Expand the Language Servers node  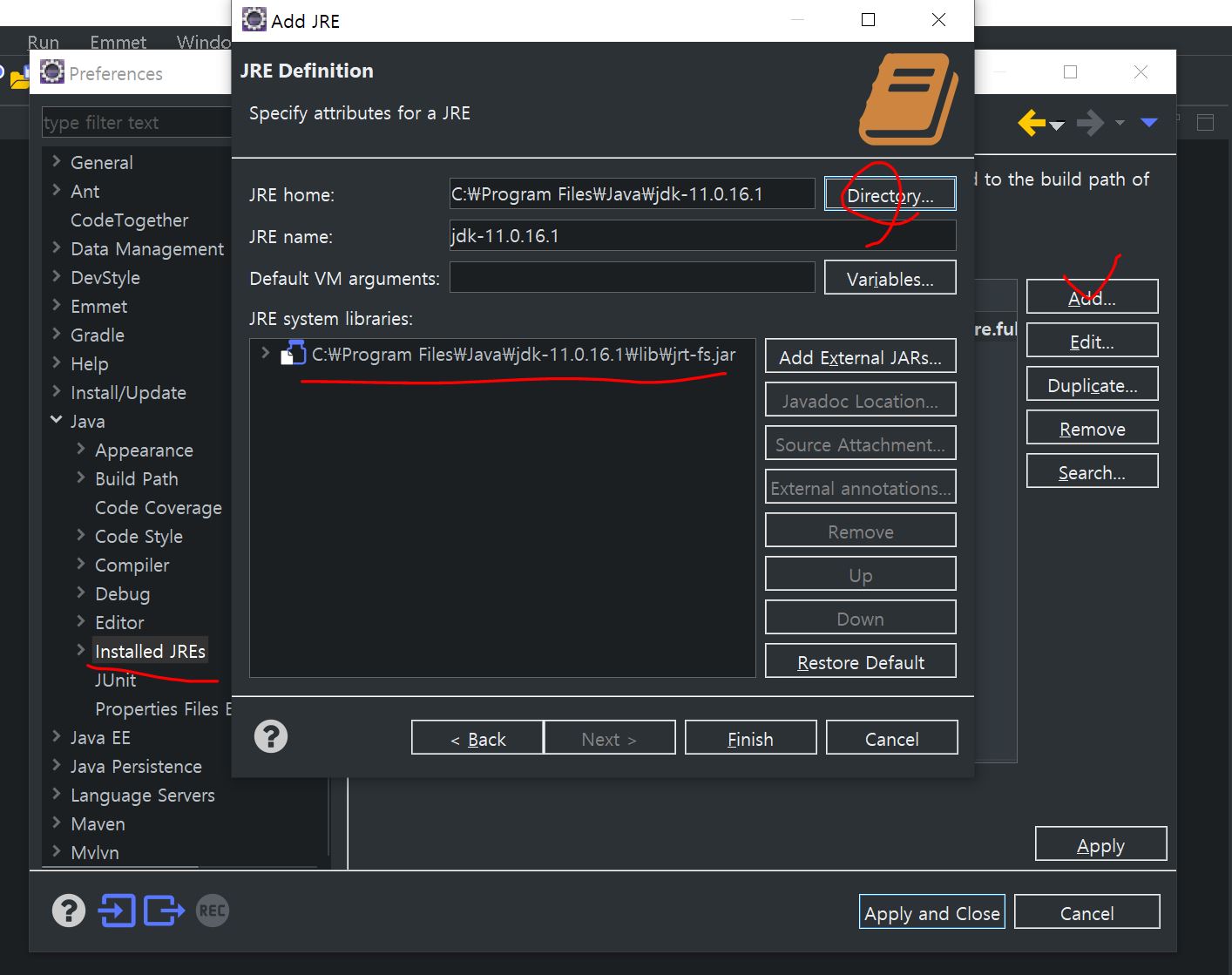pyautogui.click(x=57, y=794)
